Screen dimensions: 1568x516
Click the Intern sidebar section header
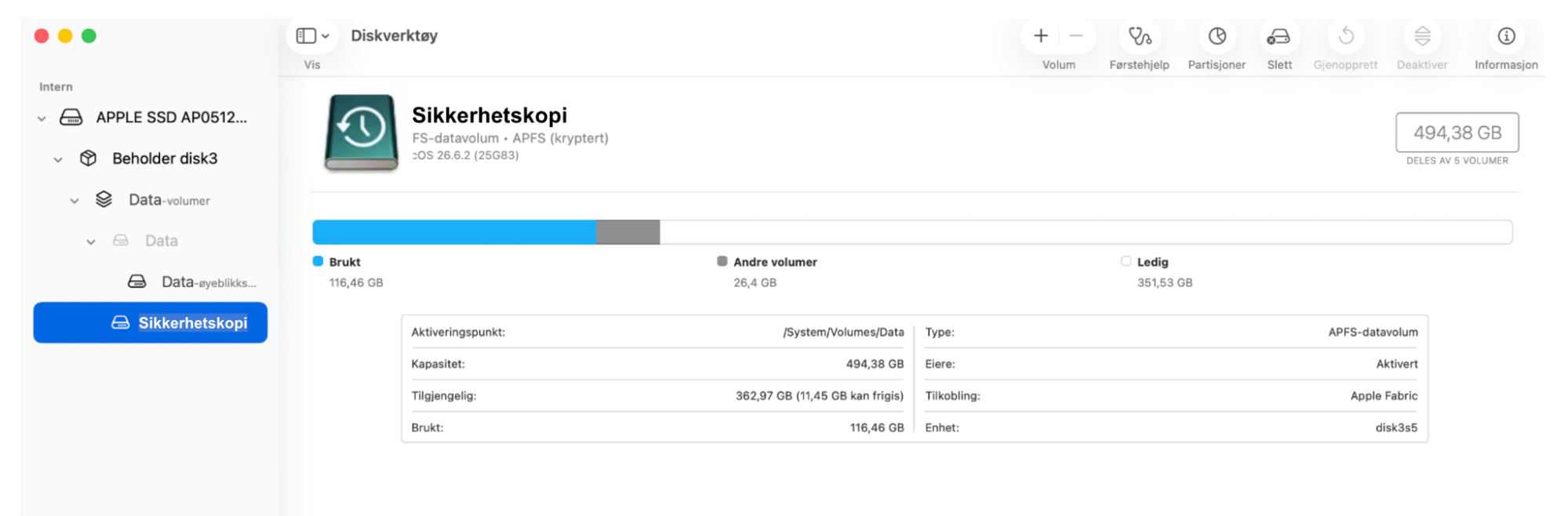[x=56, y=87]
